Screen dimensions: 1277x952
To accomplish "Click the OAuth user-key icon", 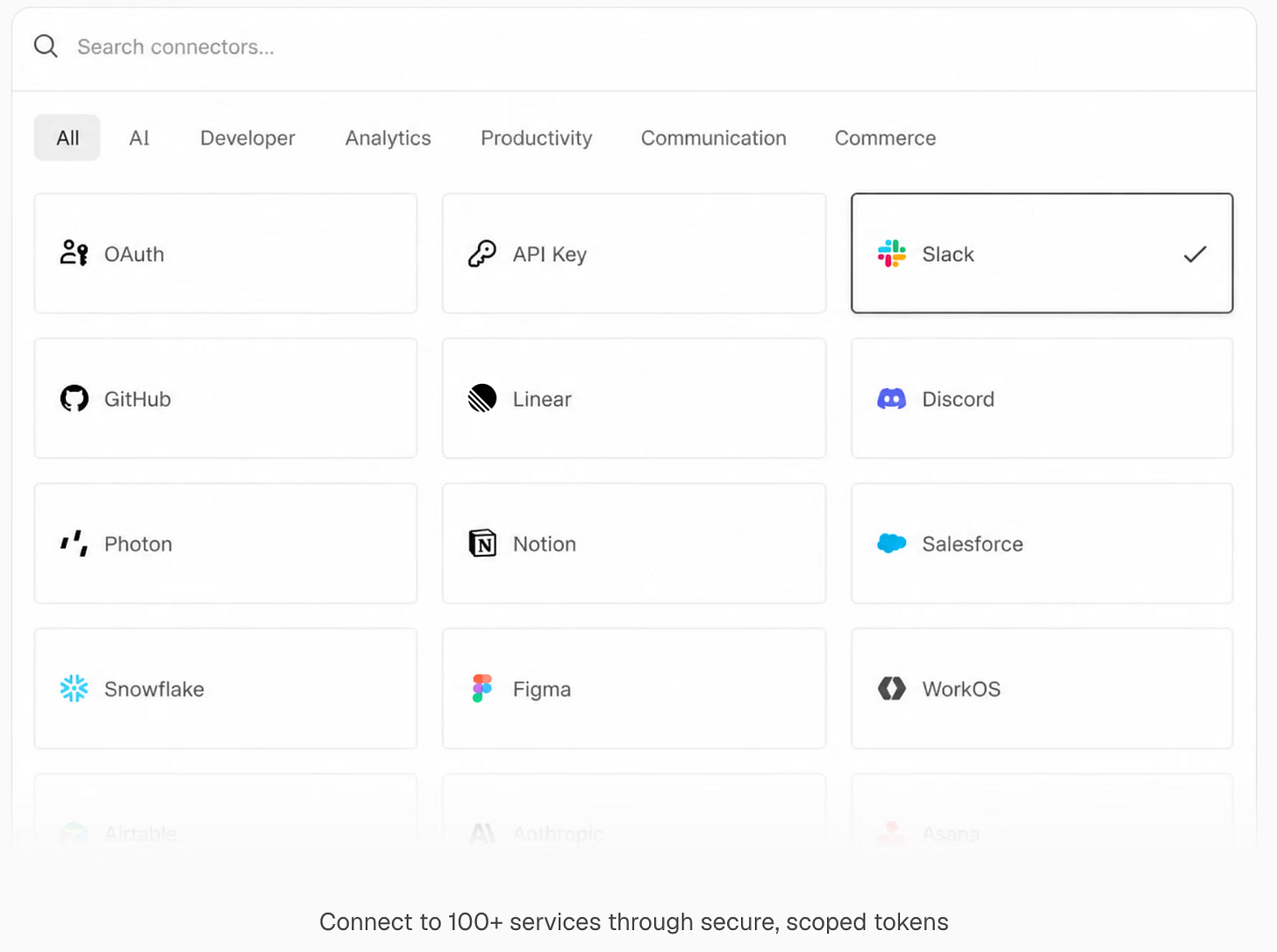I will [x=74, y=253].
